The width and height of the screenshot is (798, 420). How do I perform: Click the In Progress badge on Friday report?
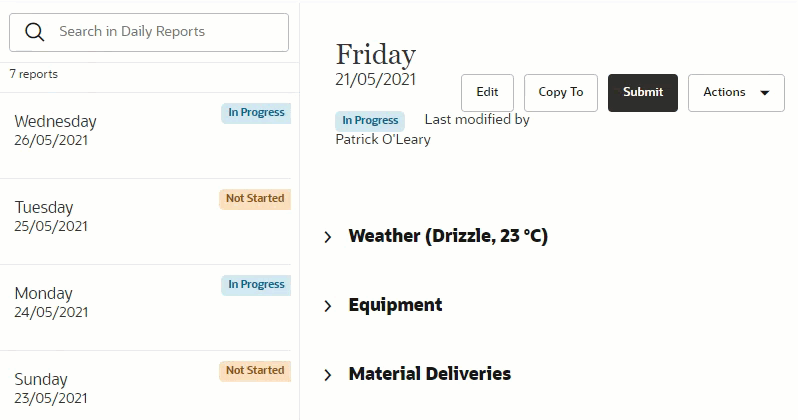(x=370, y=120)
